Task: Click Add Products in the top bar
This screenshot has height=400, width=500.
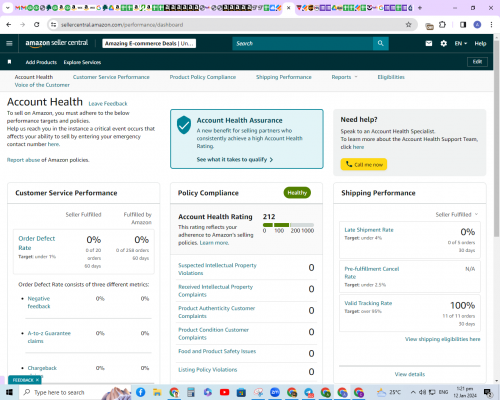Action: click(41, 62)
